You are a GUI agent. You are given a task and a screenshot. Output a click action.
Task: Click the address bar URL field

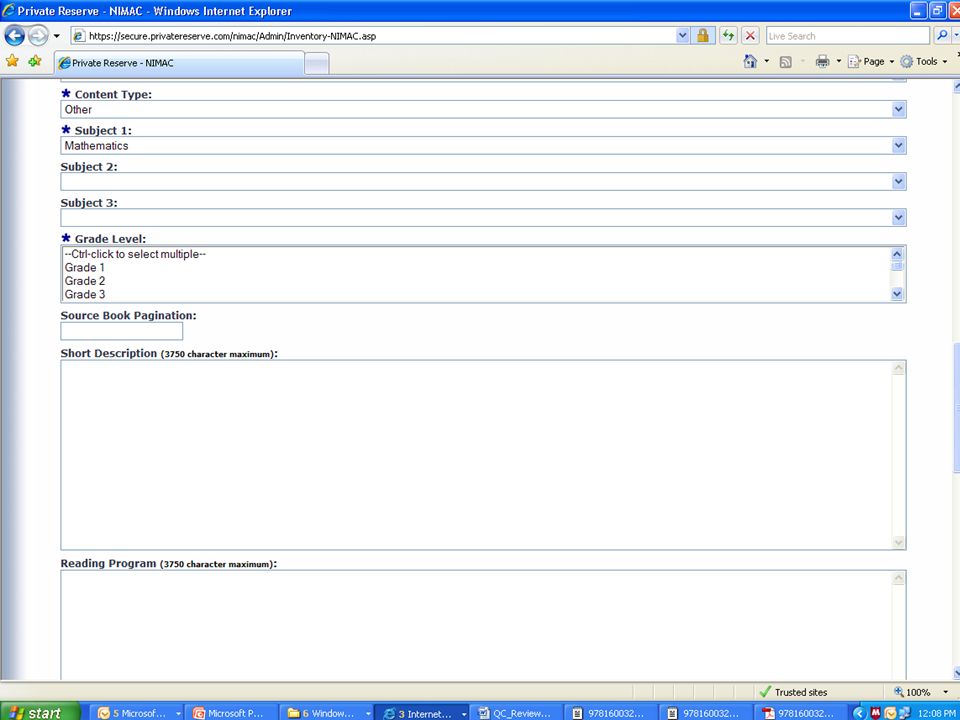coord(373,36)
